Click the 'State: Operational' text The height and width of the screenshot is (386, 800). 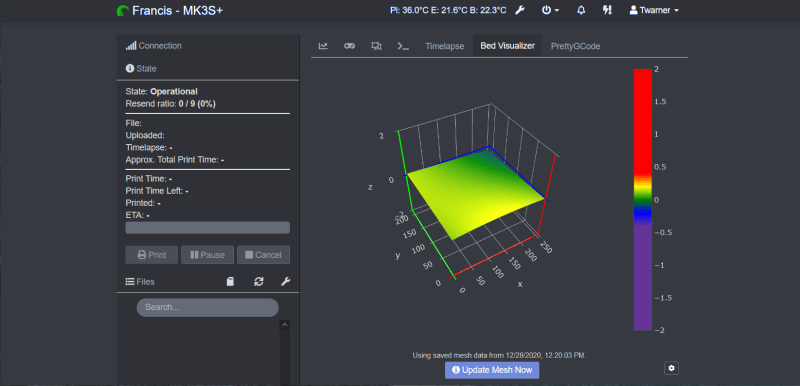(x=161, y=92)
